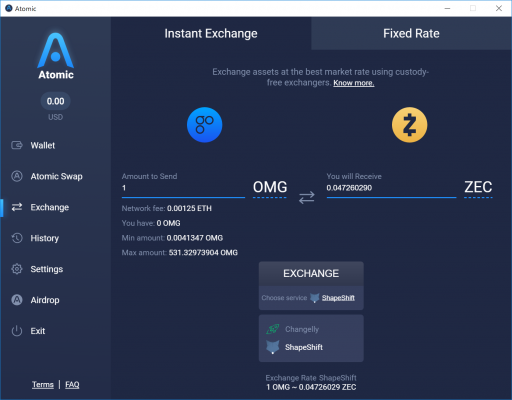Click the Atomic Swap circle icon
512x400 pixels.
click(17, 176)
